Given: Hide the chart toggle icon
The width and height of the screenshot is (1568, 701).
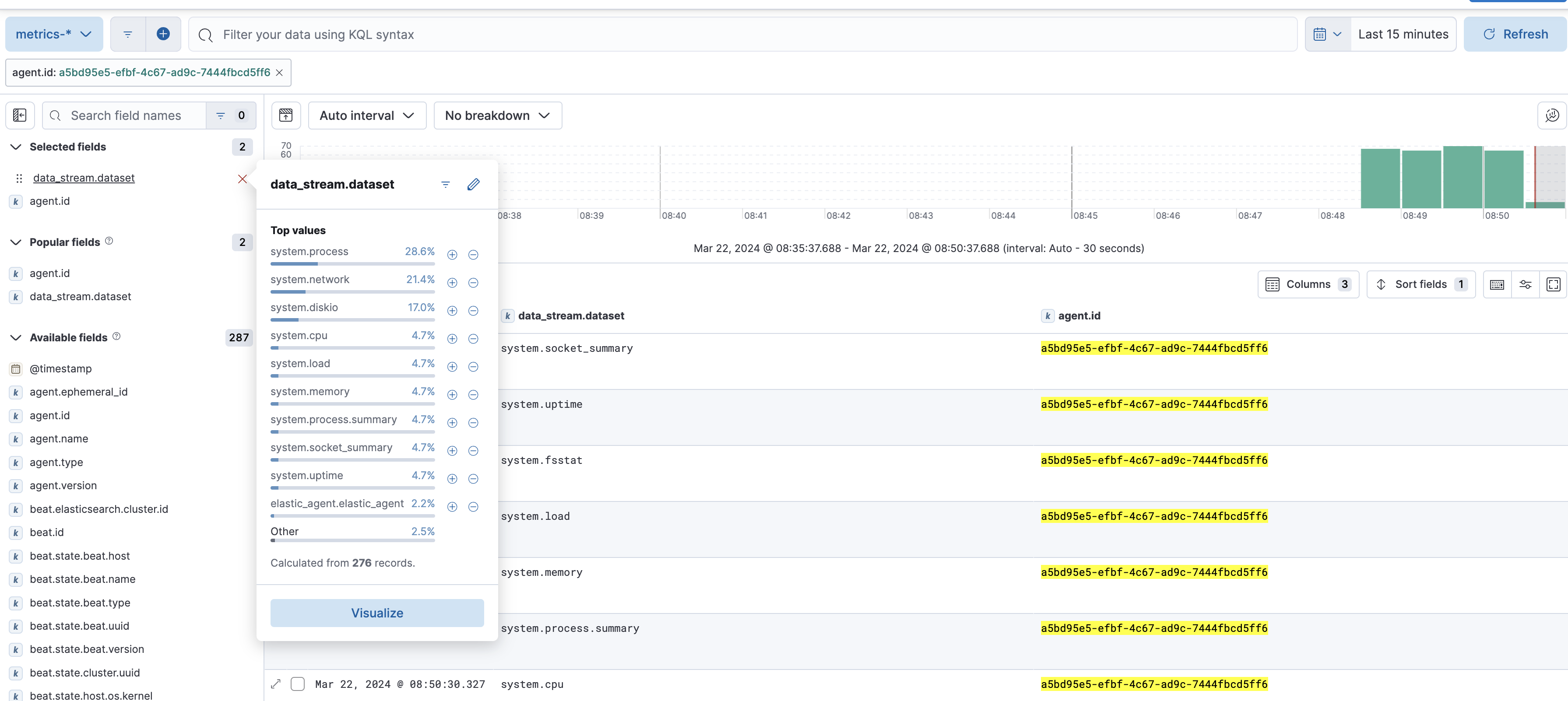Looking at the screenshot, I should pos(286,115).
